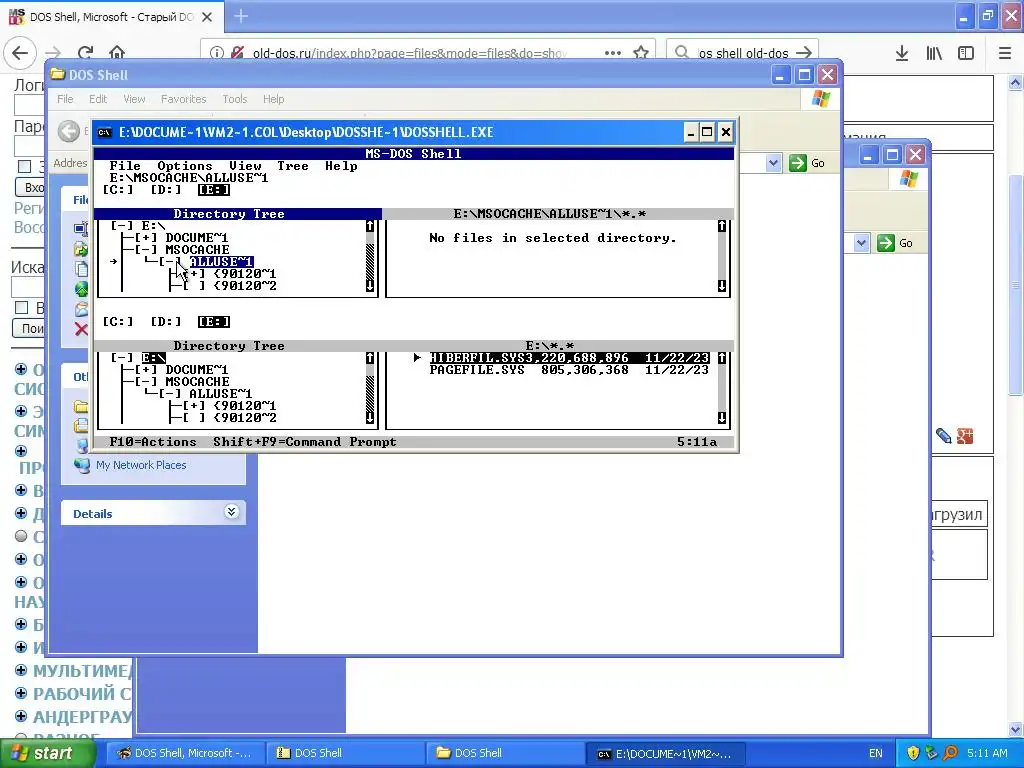Open Firefox library icon
Screen dimensions: 1024x768
(934, 53)
